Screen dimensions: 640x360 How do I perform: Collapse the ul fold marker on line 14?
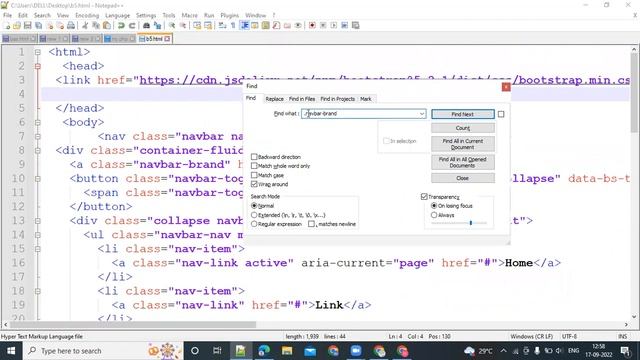coord(38,235)
